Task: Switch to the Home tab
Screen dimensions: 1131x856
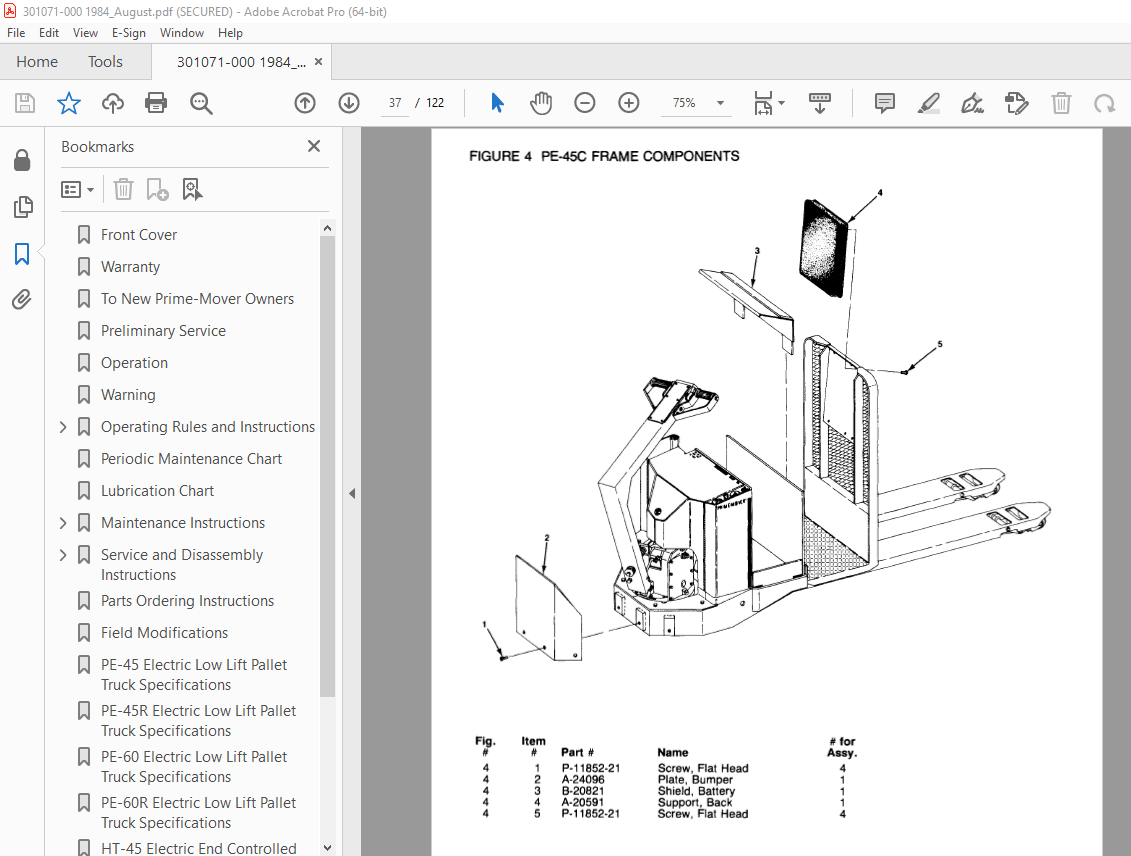Action: point(37,61)
